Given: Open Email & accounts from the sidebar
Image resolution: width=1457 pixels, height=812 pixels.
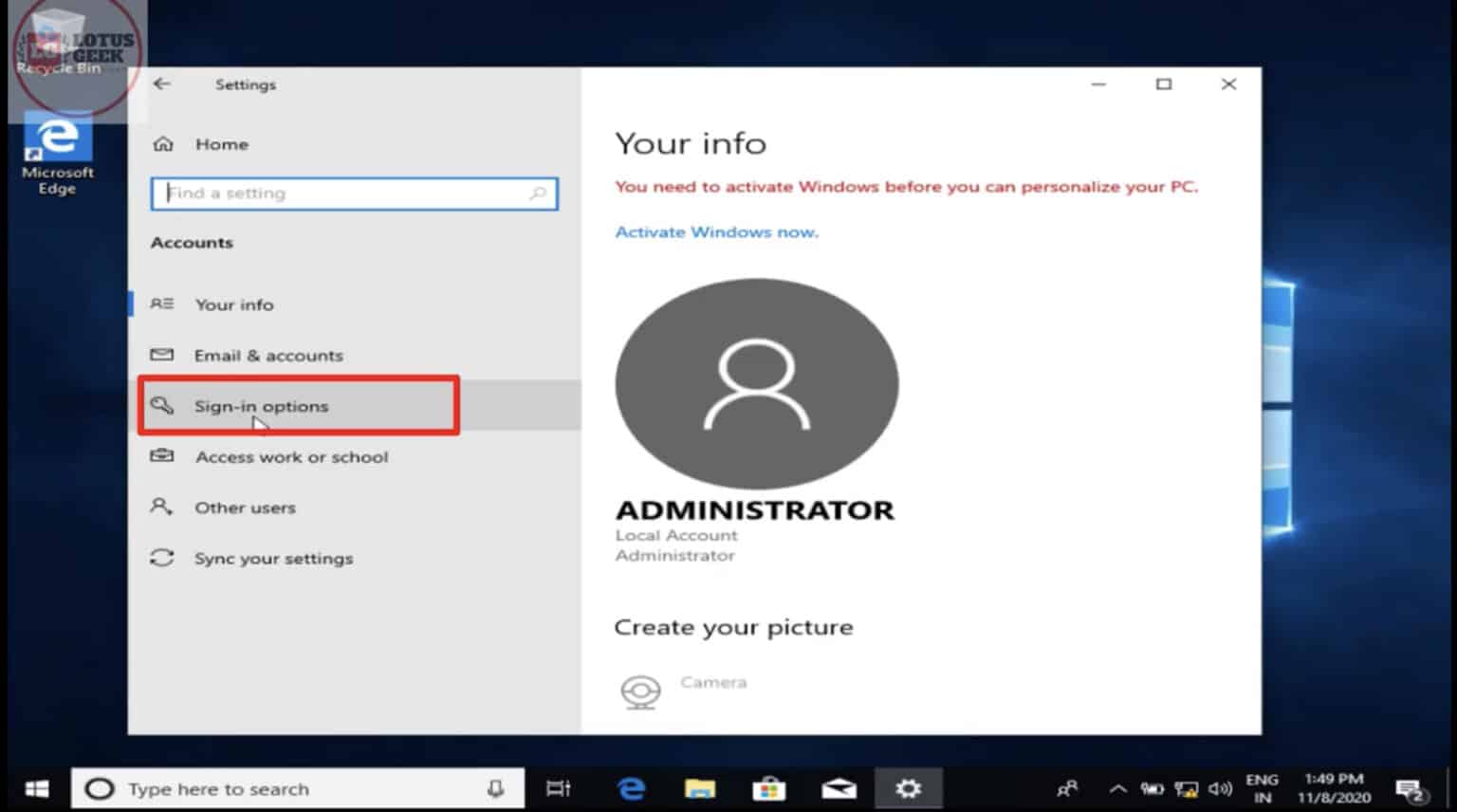Looking at the screenshot, I should [268, 355].
